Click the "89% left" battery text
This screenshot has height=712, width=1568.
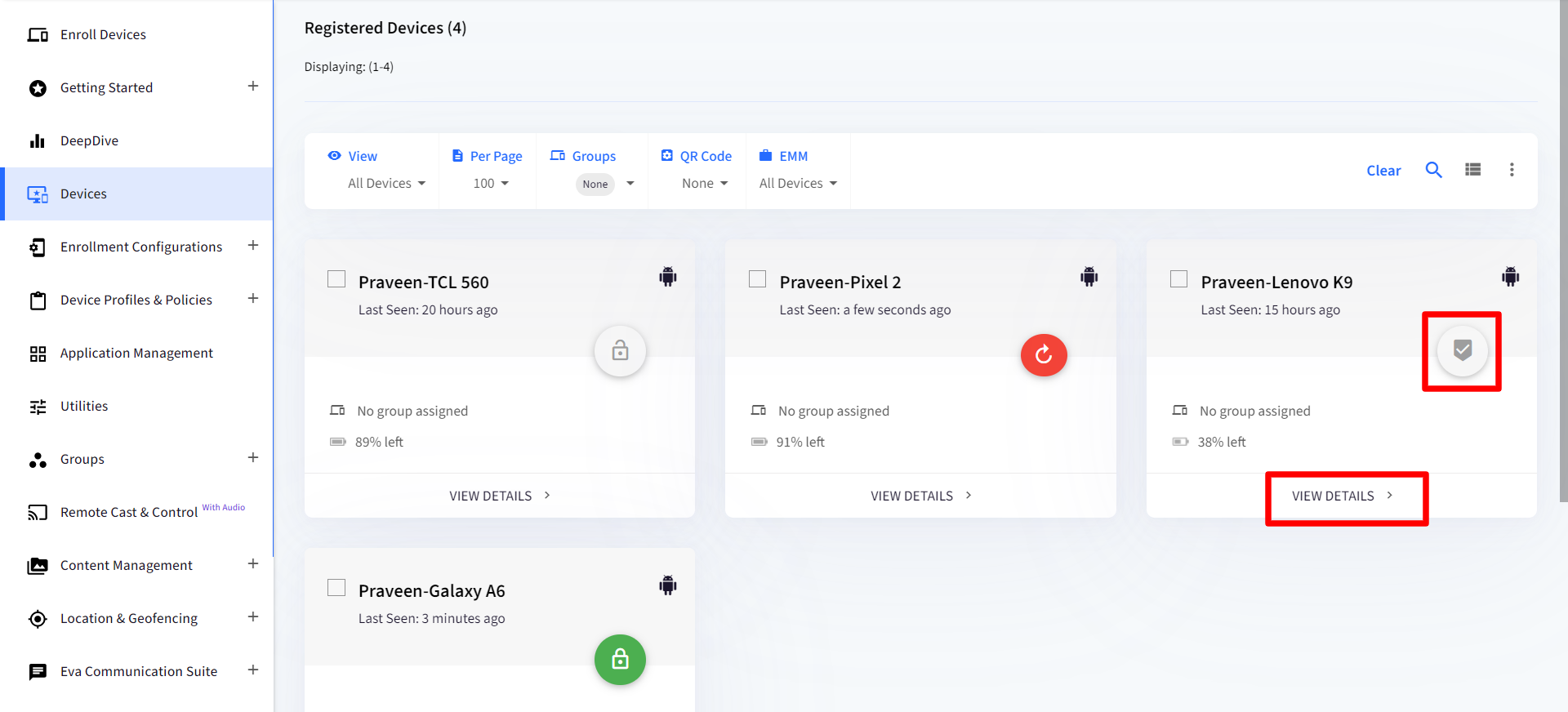coord(379,443)
